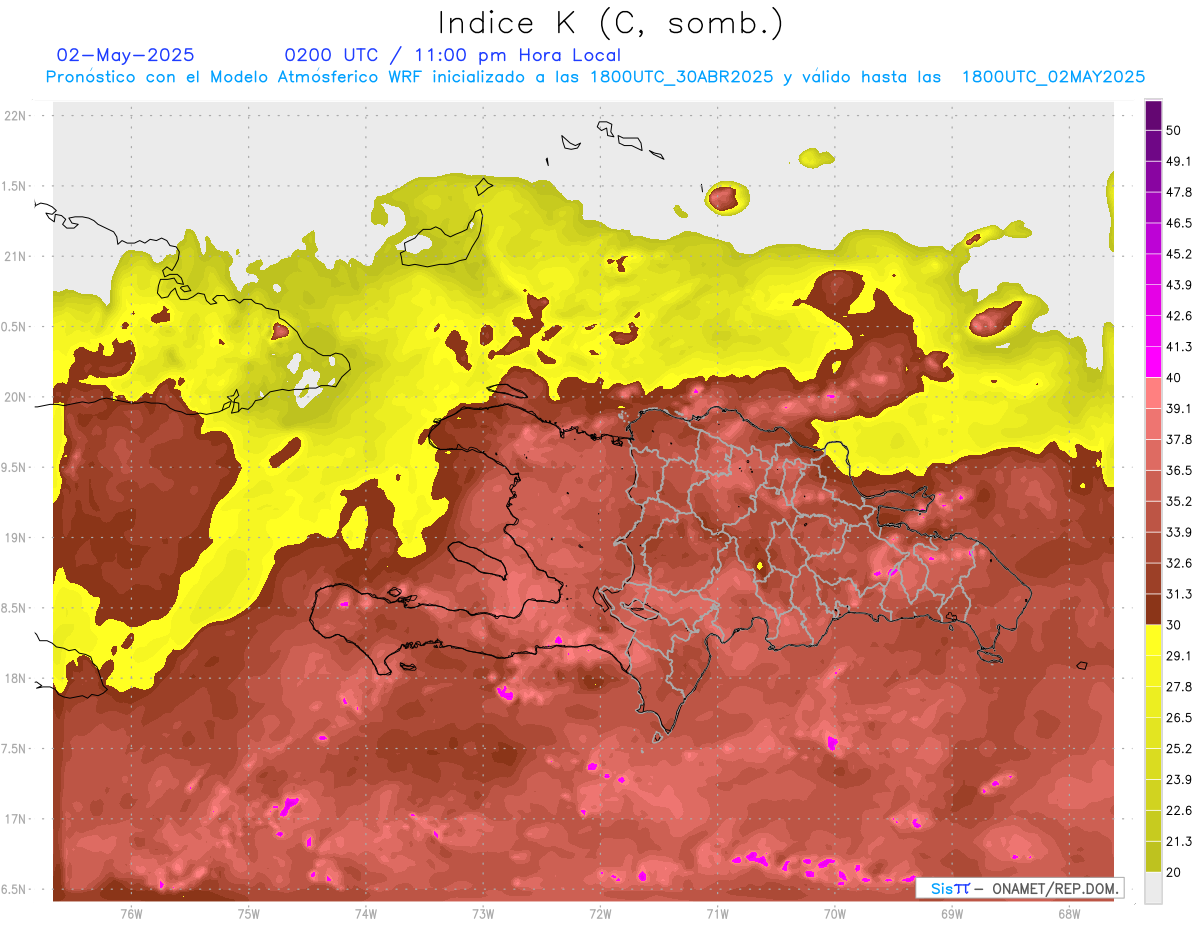Image resolution: width=1200 pixels, height=927 pixels.
Task: Click the "20N" latitude label
Action: tap(17, 397)
